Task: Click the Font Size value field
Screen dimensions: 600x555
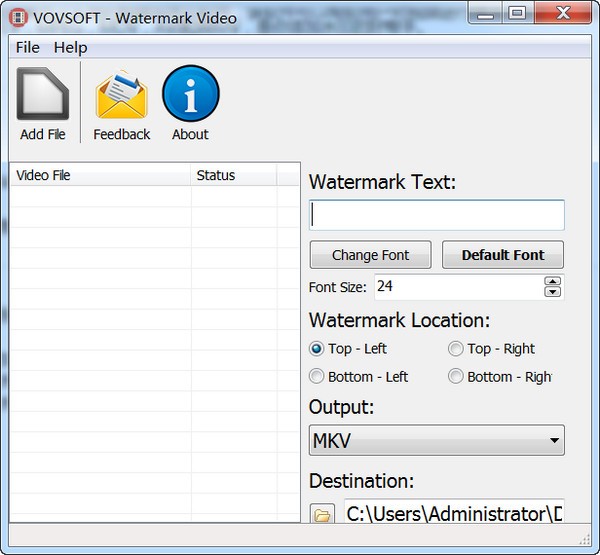Action: click(x=459, y=287)
